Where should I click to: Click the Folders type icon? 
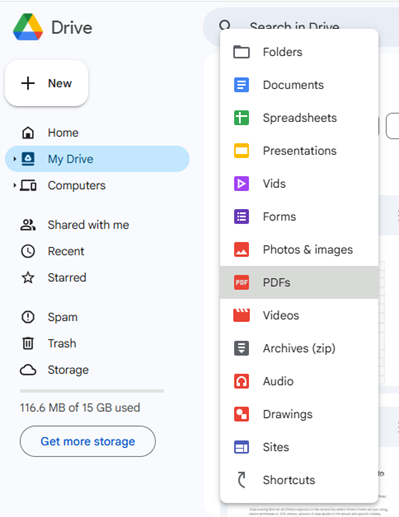pos(241,52)
